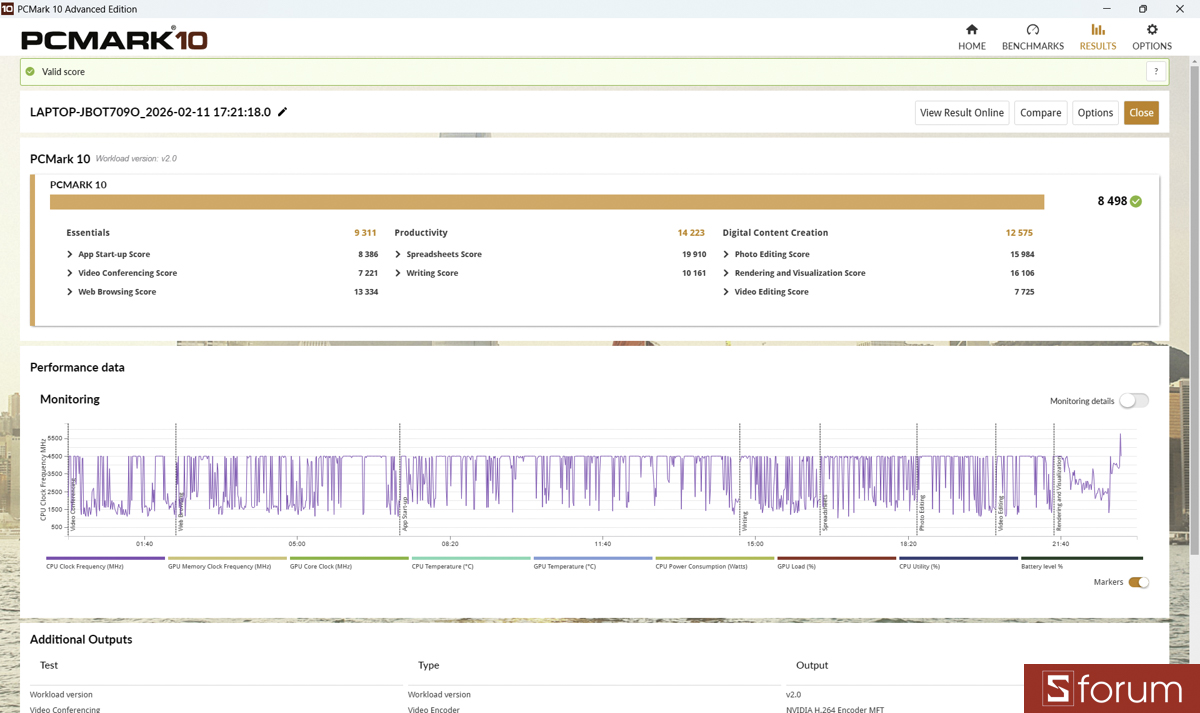Expand the Spreadsheets Score details

(x=398, y=254)
